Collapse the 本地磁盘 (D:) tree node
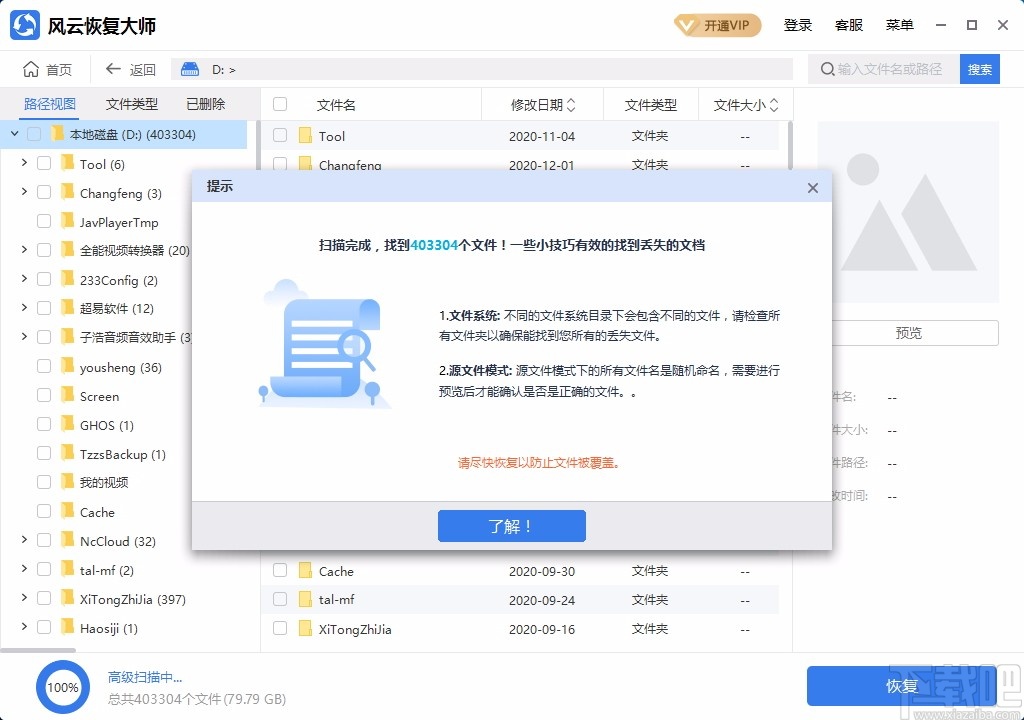Image resolution: width=1024 pixels, height=720 pixels. point(14,133)
